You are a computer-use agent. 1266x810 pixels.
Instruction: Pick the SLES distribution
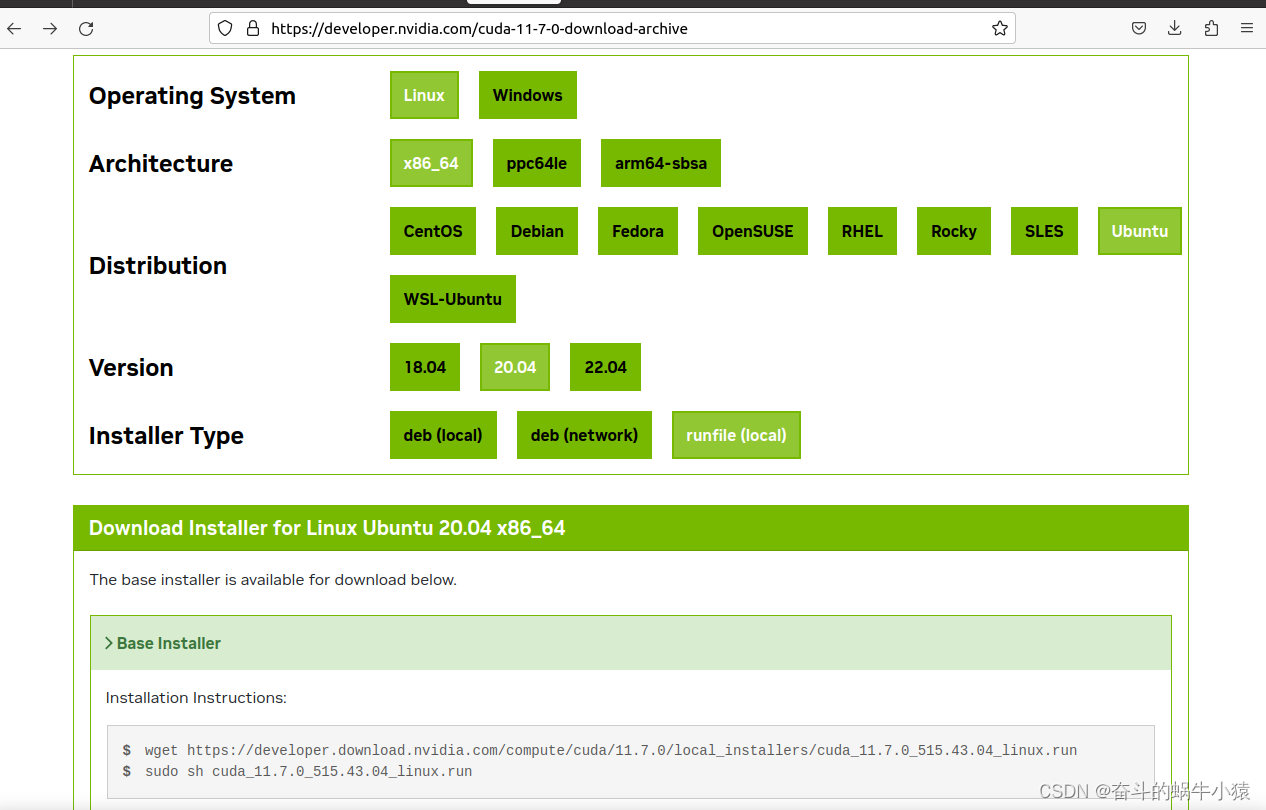(1044, 231)
